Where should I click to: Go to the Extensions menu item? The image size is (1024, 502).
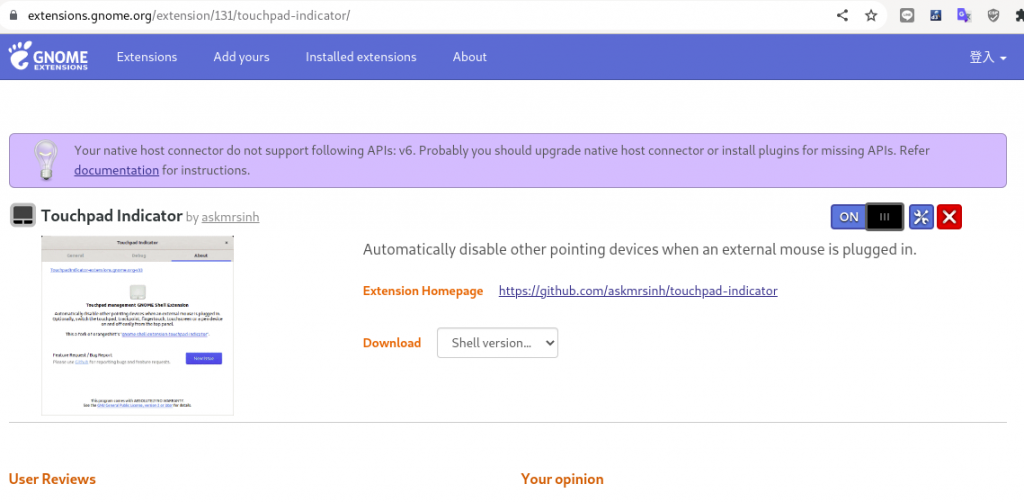(x=147, y=57)
